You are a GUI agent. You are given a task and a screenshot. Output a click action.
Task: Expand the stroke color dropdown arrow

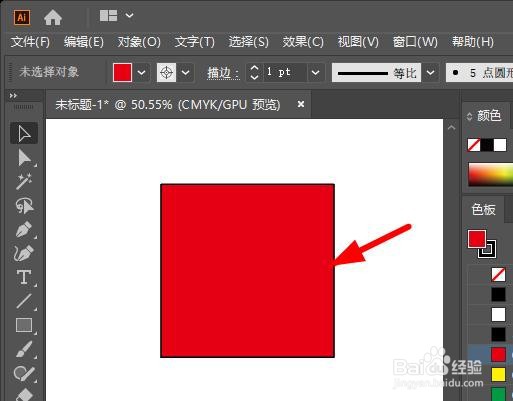[186, 72]
